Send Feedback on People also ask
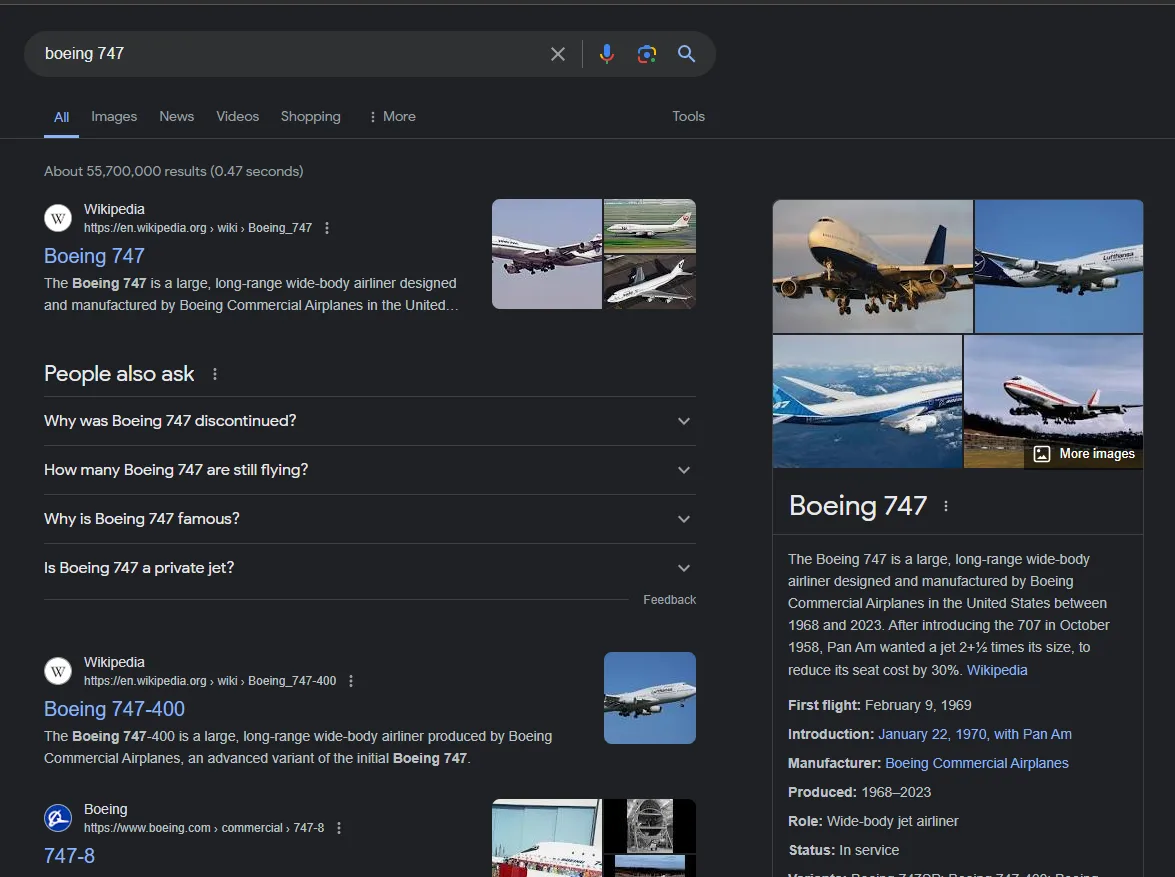 tap(669, 600)
